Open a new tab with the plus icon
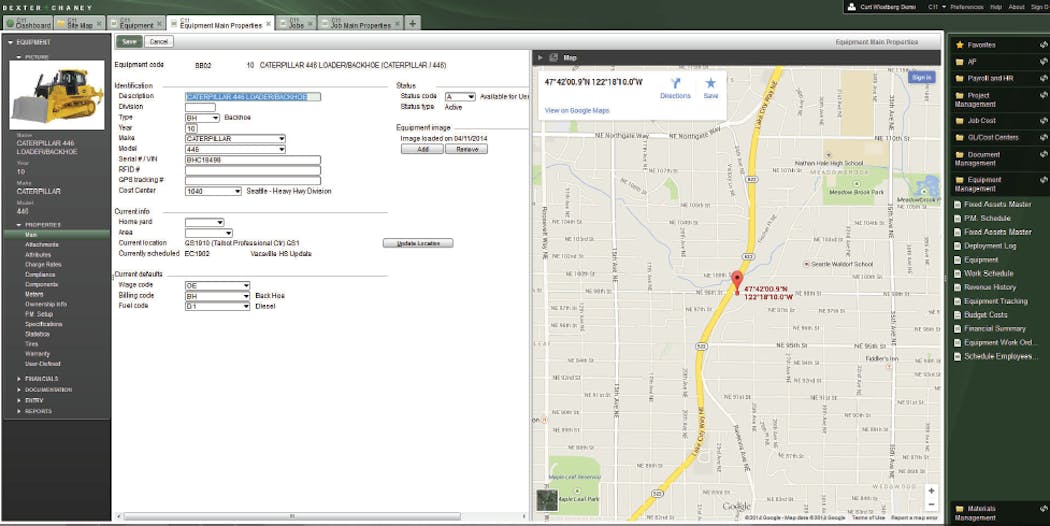The height and width of the screenshot is (526, 1050). [x=414, y=24]
